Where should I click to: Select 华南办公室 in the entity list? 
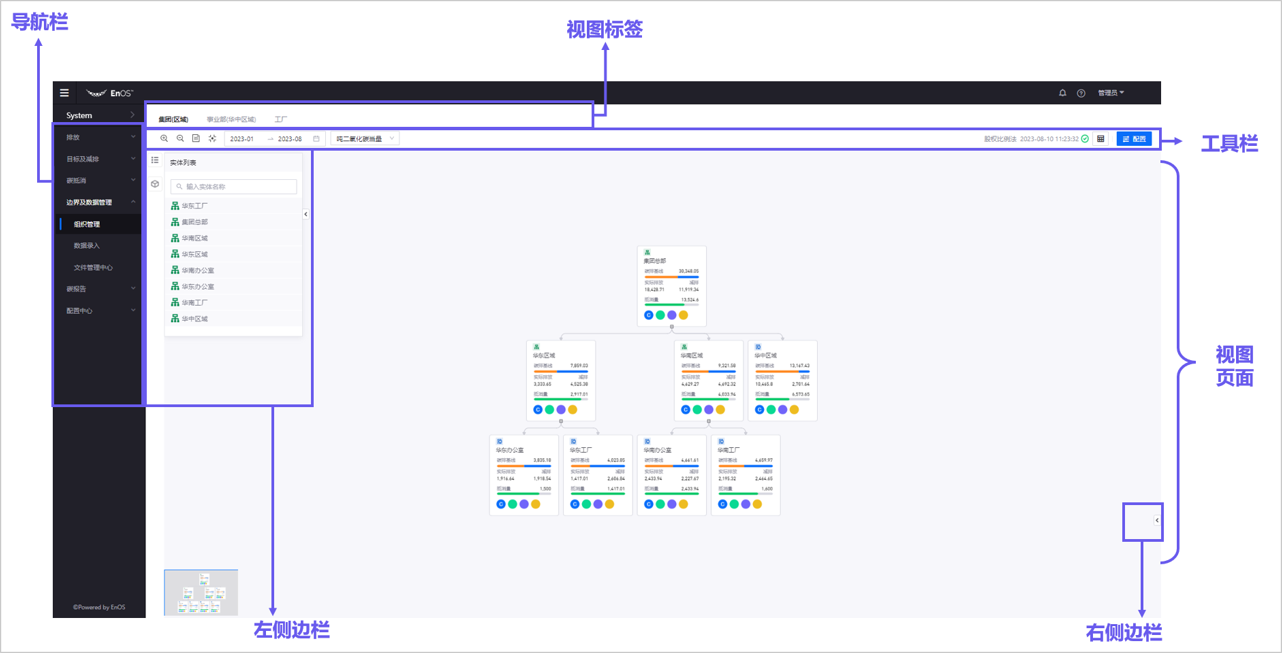[234, 270]
